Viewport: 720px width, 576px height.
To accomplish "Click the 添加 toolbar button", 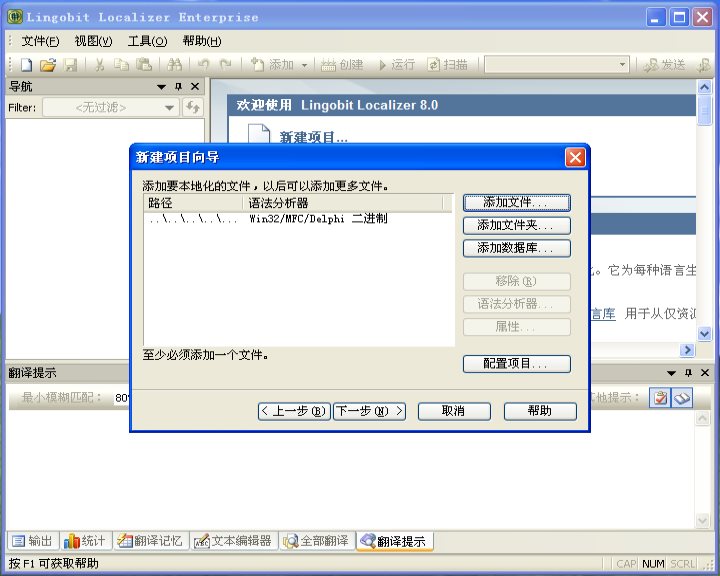I will pos(273,65).
